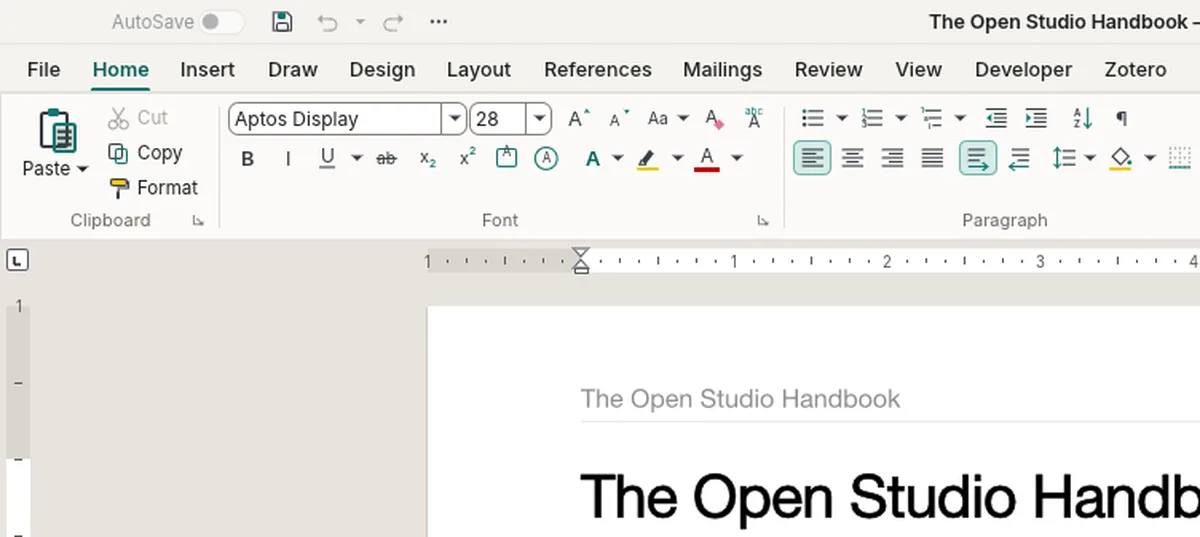This screenshot has width=1200, height=537.
Task: Click the left-to-right text direction icon
Action: pos(978,158)
